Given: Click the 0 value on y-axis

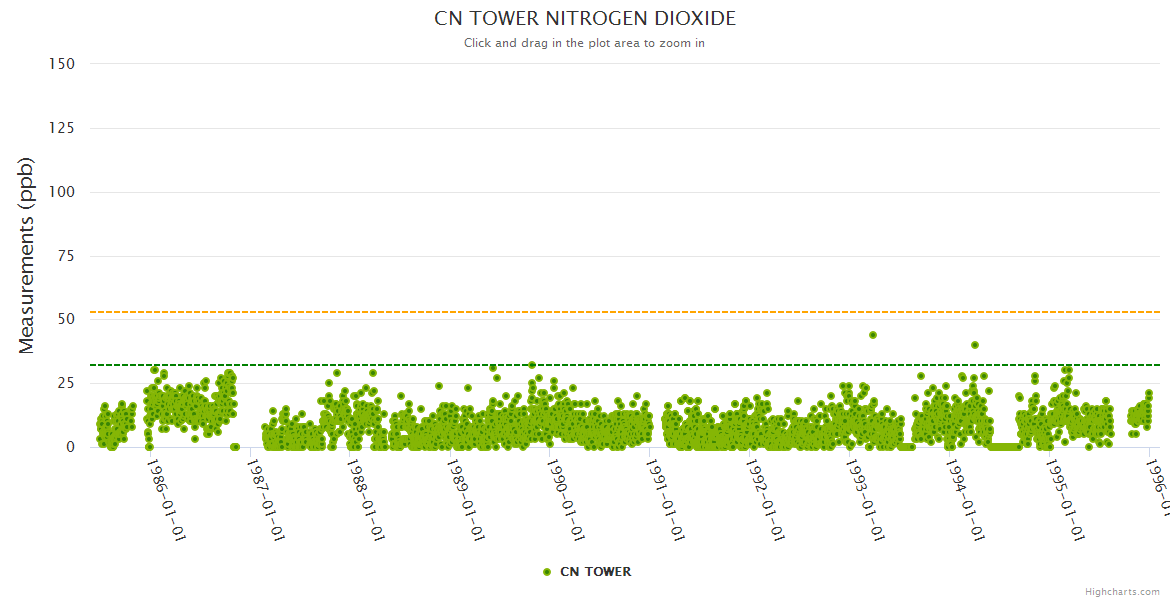Looking at the screenshot, I should [x=70, y=447].
